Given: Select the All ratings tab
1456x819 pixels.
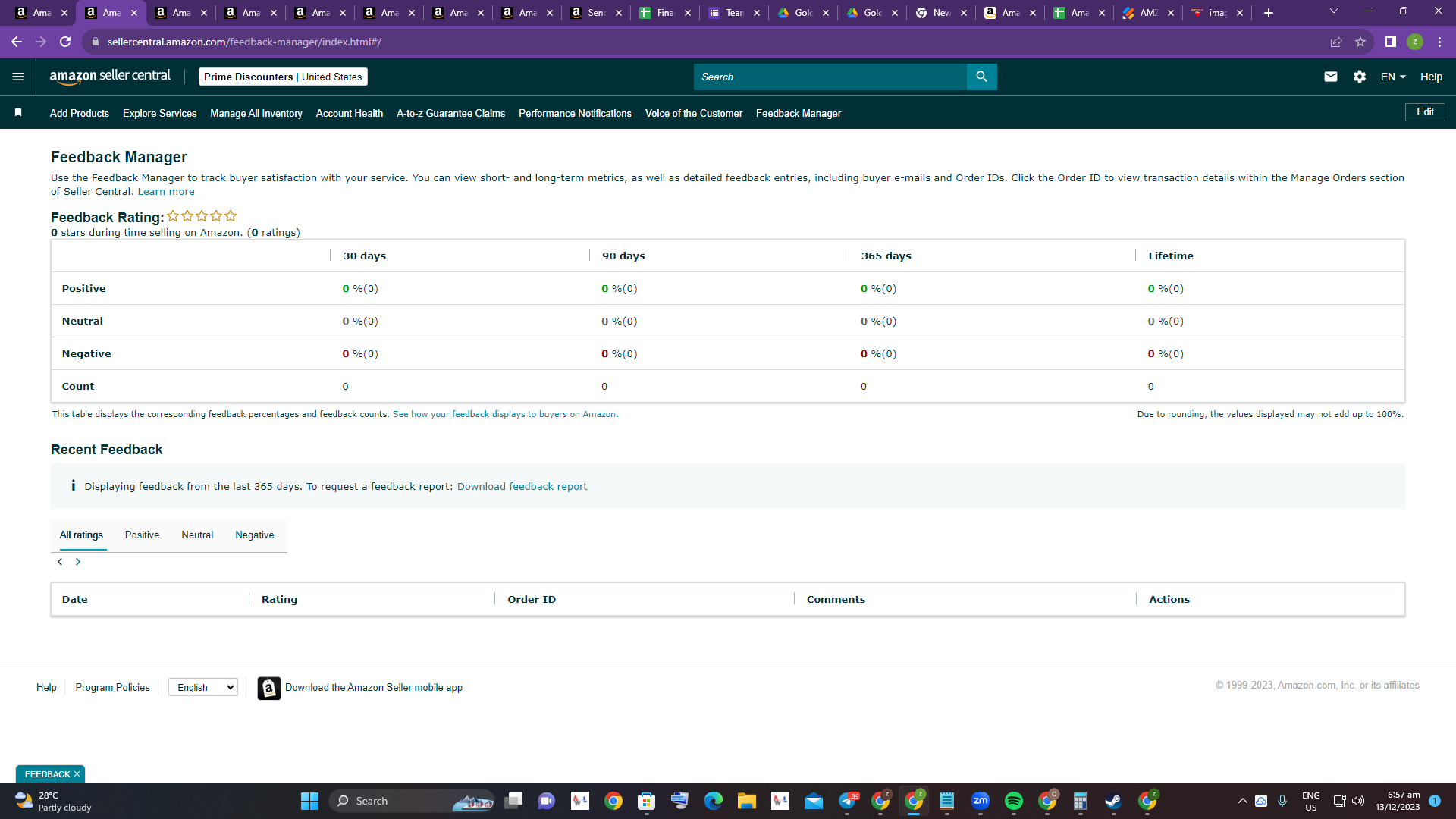Looking at the screenshot, I should click(81, 535).
